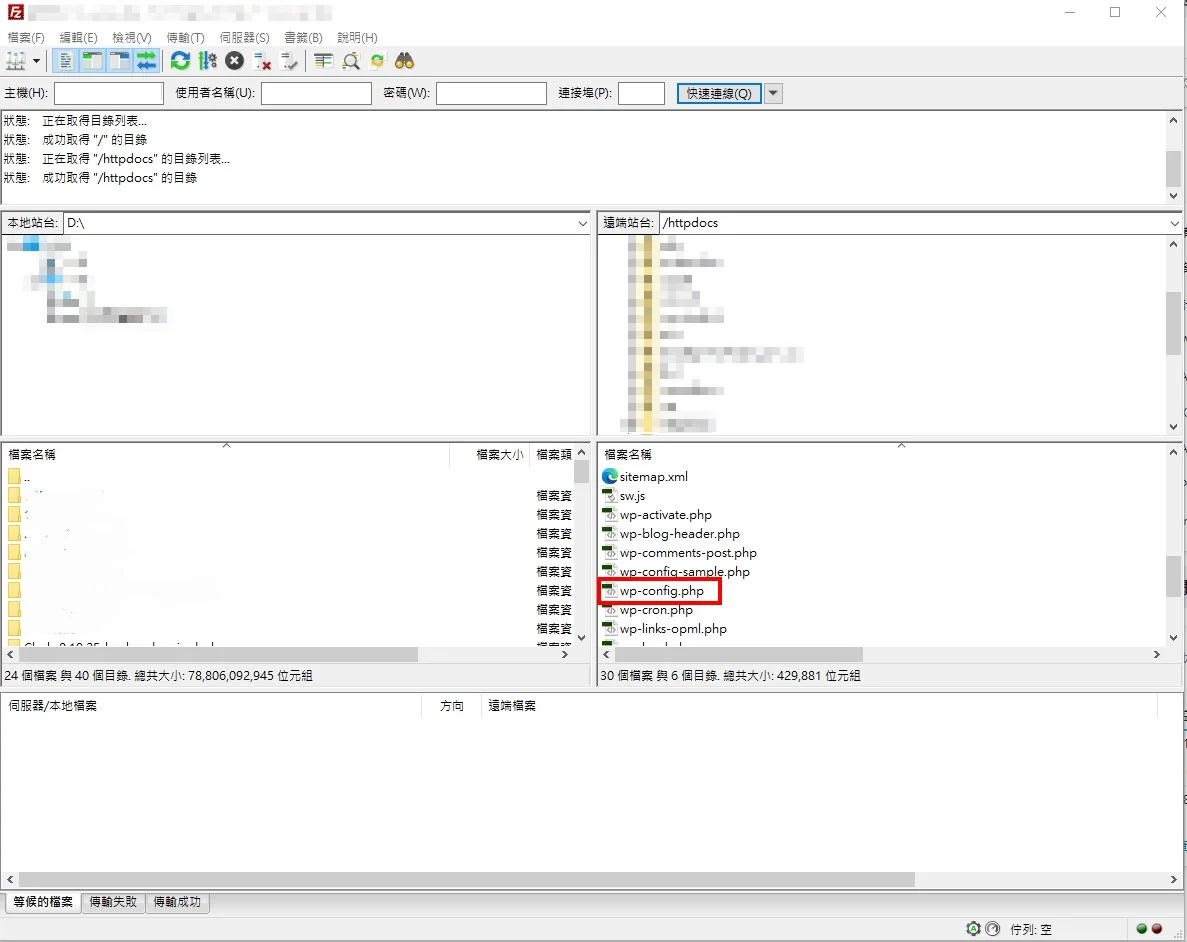Open the 傳輸(T) menu
Image resolution: width=1187 pixels, height=942 pixels.
(x=185, y=37)
